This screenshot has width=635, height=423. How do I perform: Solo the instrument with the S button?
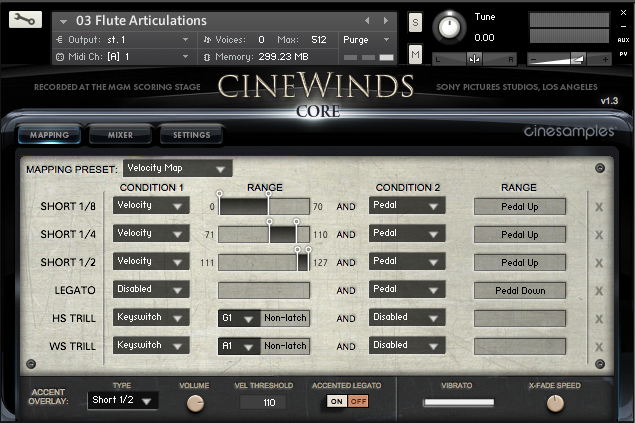coord(415,22)
